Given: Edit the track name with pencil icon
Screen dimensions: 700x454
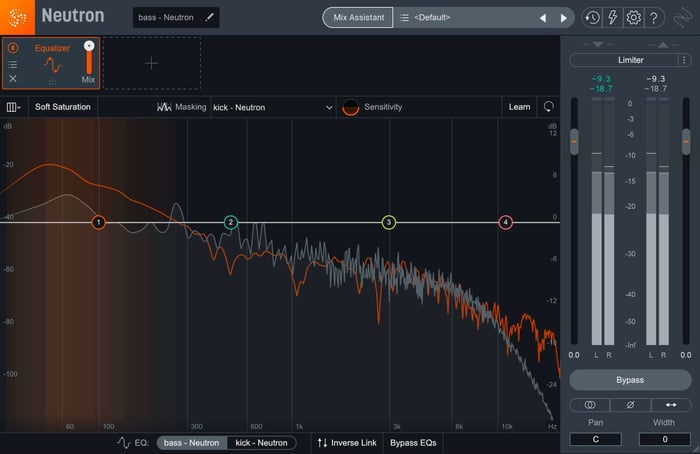Looking at the screenshot, I should point(209,17).
